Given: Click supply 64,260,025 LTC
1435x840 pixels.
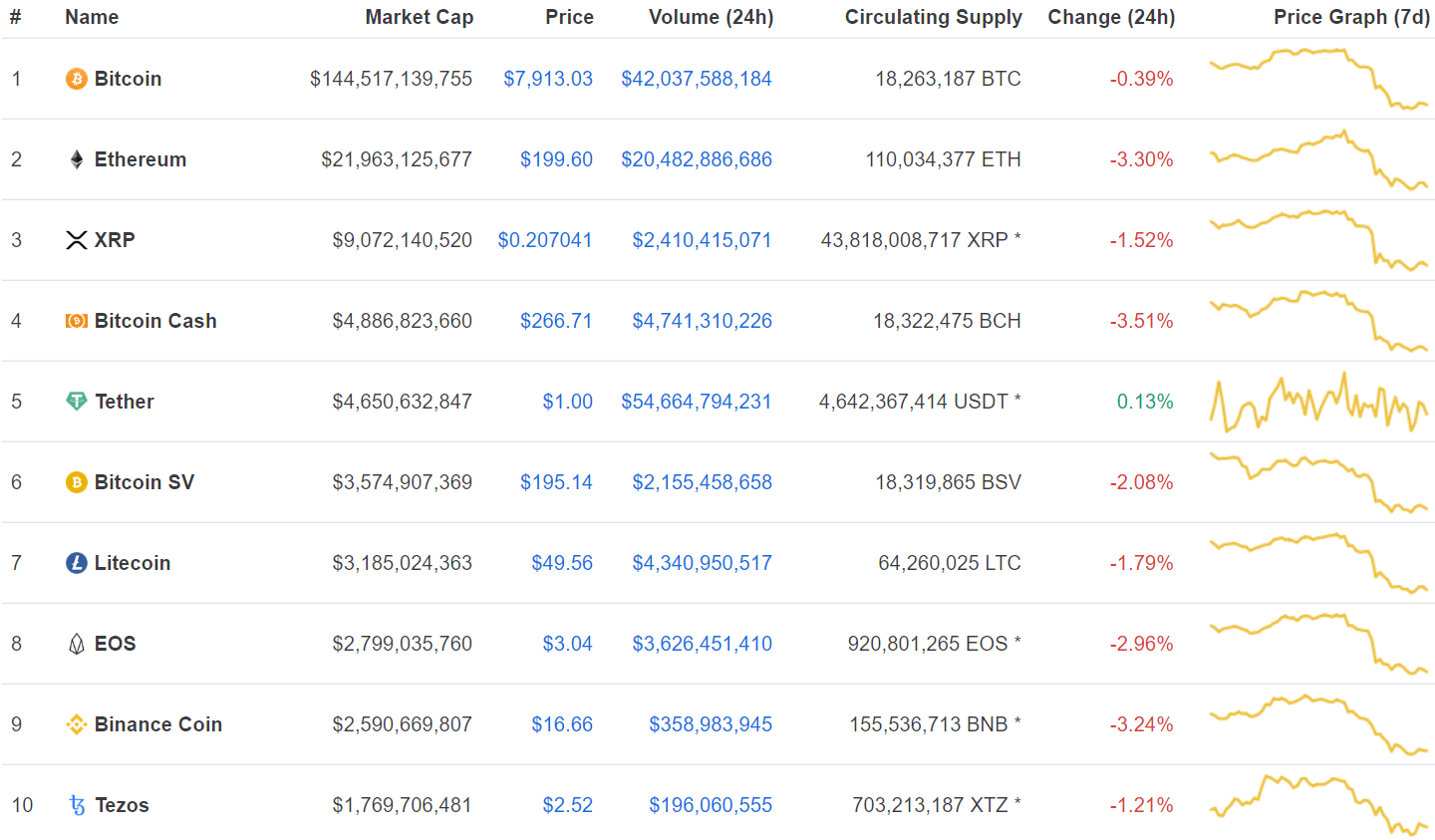Looking at the screenshot, I should pyautogui.click(x=950, y=563).
